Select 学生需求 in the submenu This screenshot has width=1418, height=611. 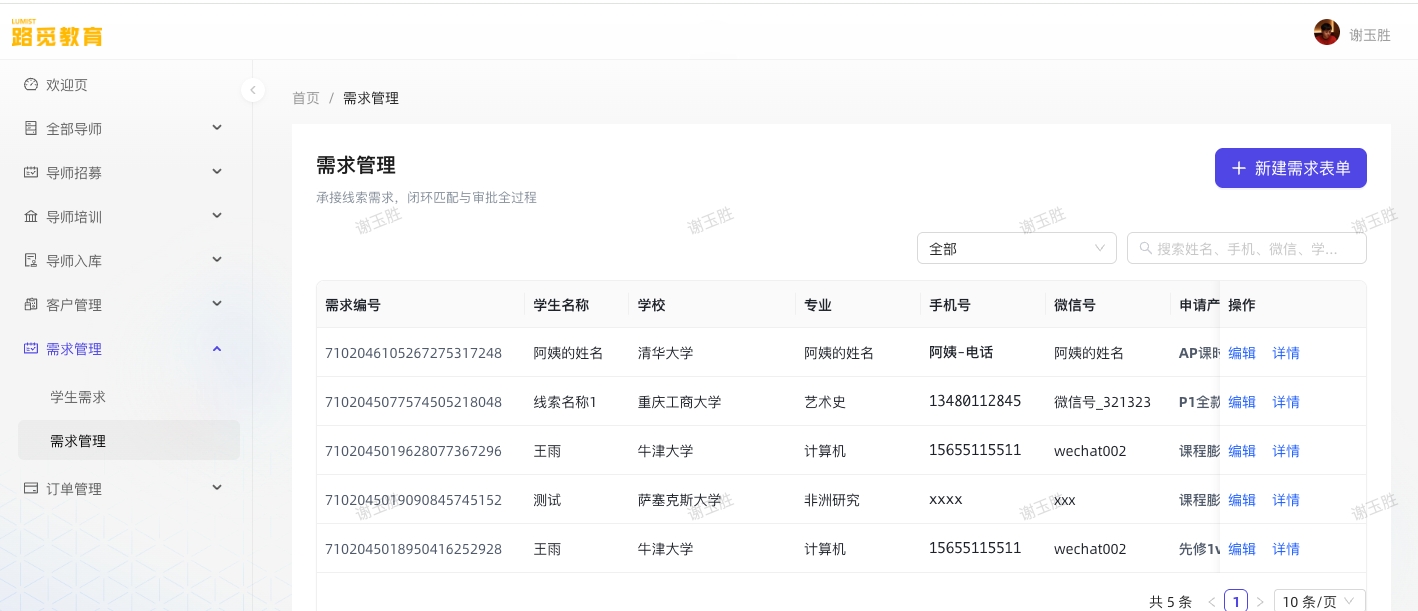click(x=78, y=397)
